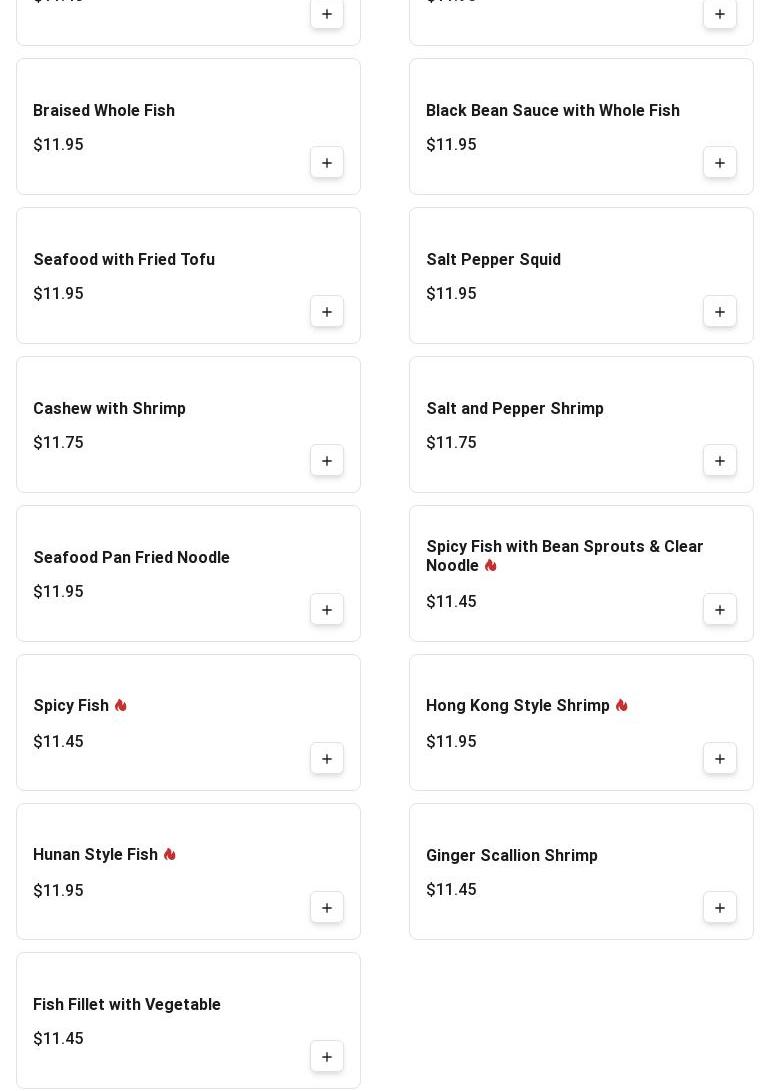Click spicy flame icon next to Hong Kong Style Shrimp

[x=622, y=706]
